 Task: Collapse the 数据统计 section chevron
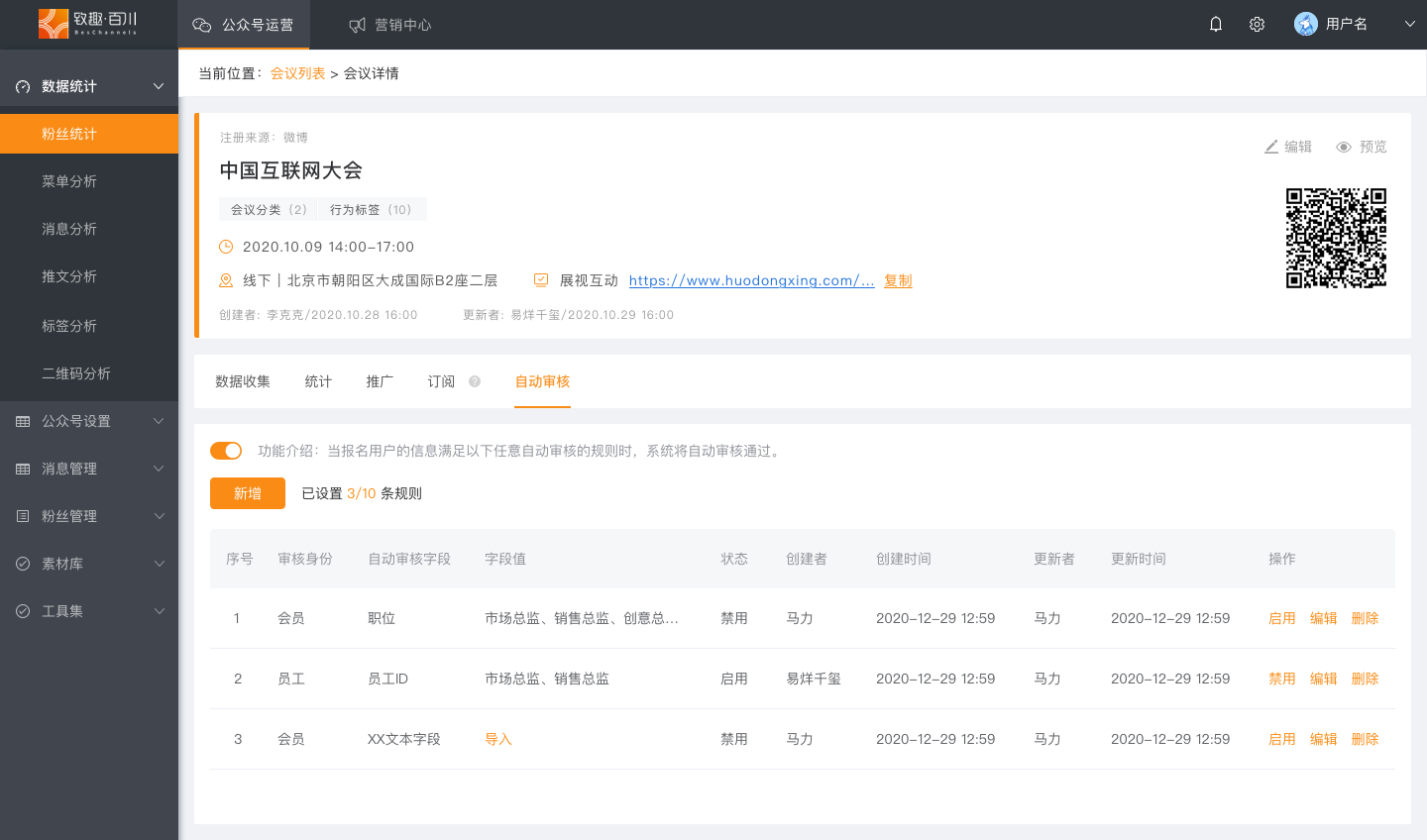[159, 86]
